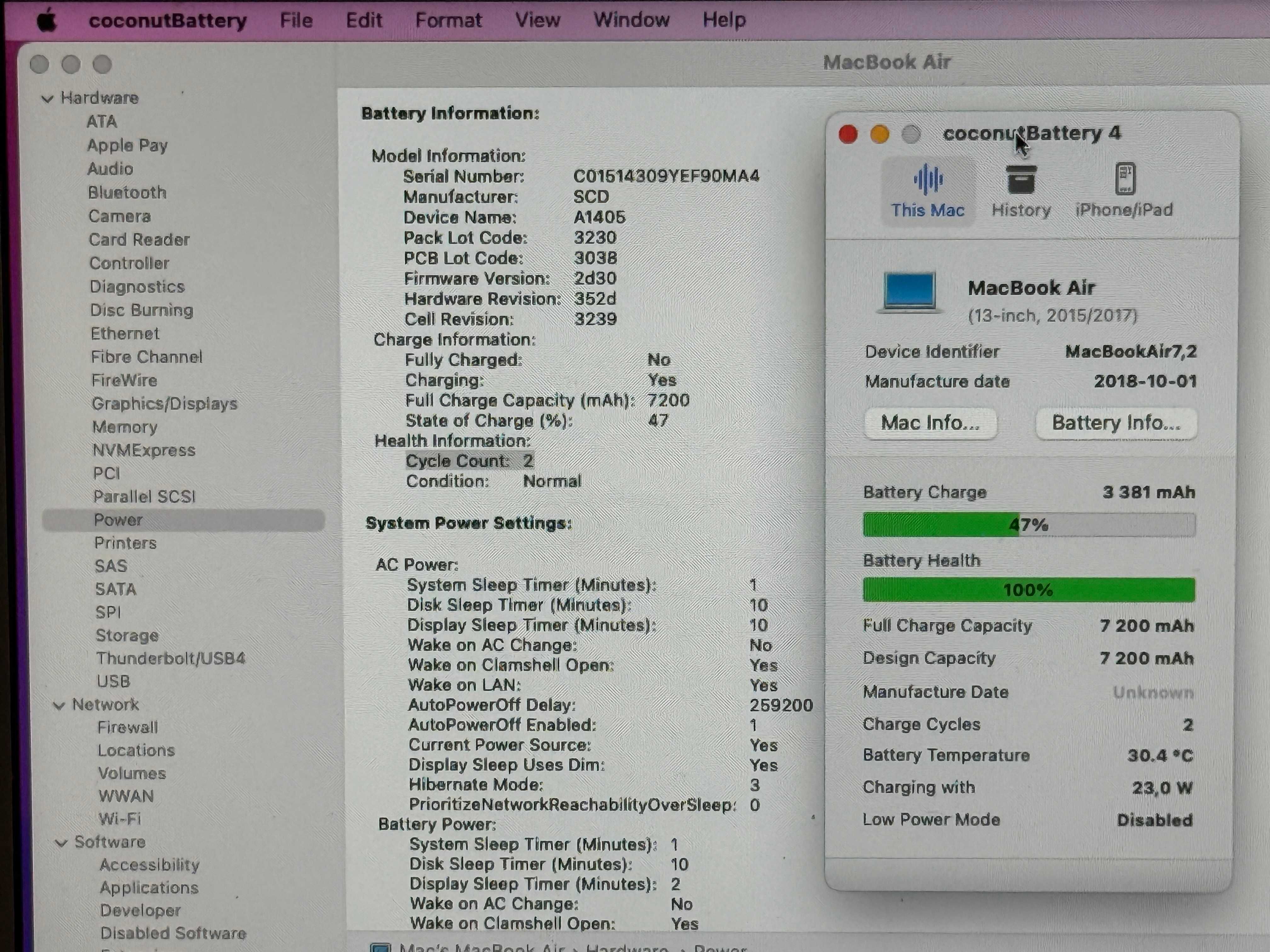Click the Charging with 23,0 W value
This screenshot has height=952, width=1270.
pyautogui.click(x=1162, y=788)
